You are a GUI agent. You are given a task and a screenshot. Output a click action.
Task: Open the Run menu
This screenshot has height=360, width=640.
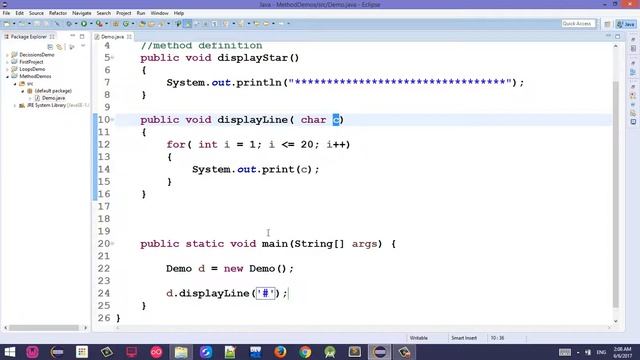pos(141,13)
